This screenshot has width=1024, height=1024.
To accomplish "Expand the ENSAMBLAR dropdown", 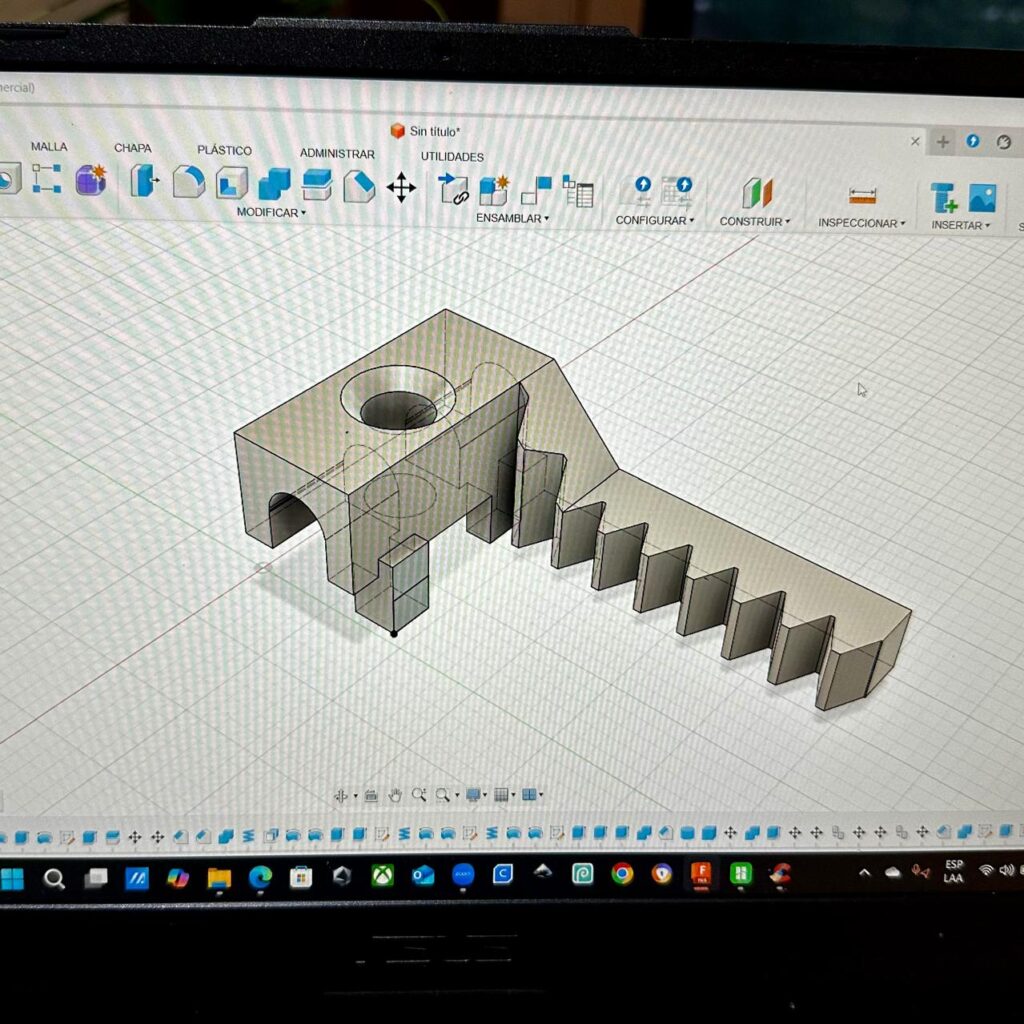I will (x=512, y=218).
